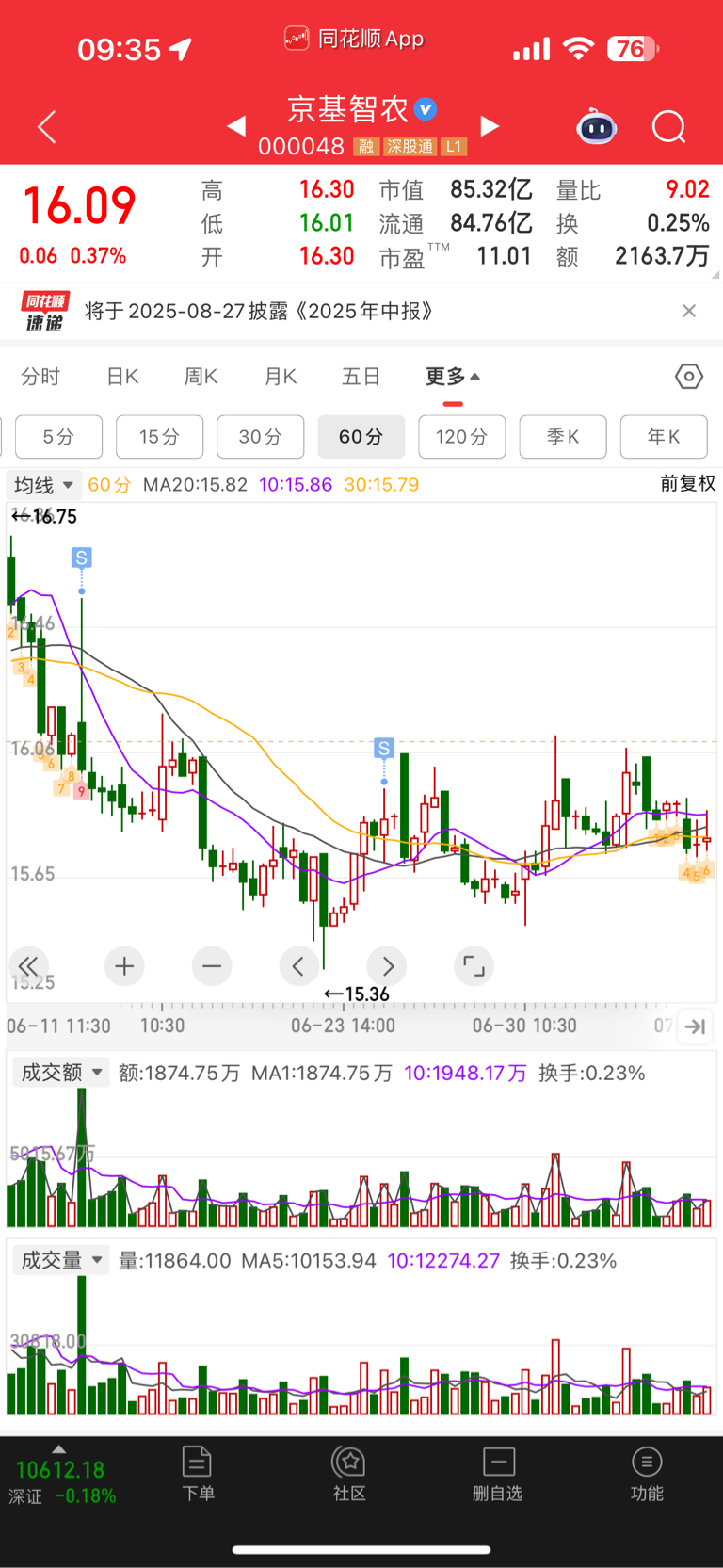This screenshot has height=1568, width=723.
Task: Open the 均线 indicator dropdown
Action: (x=42, y=485)
